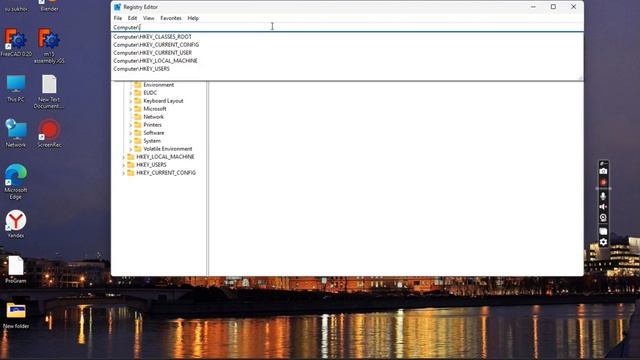Open the m15 assembly FreeCAD file icon
Image resolution: width=640 pixels, height=360 pixels.
49,46
